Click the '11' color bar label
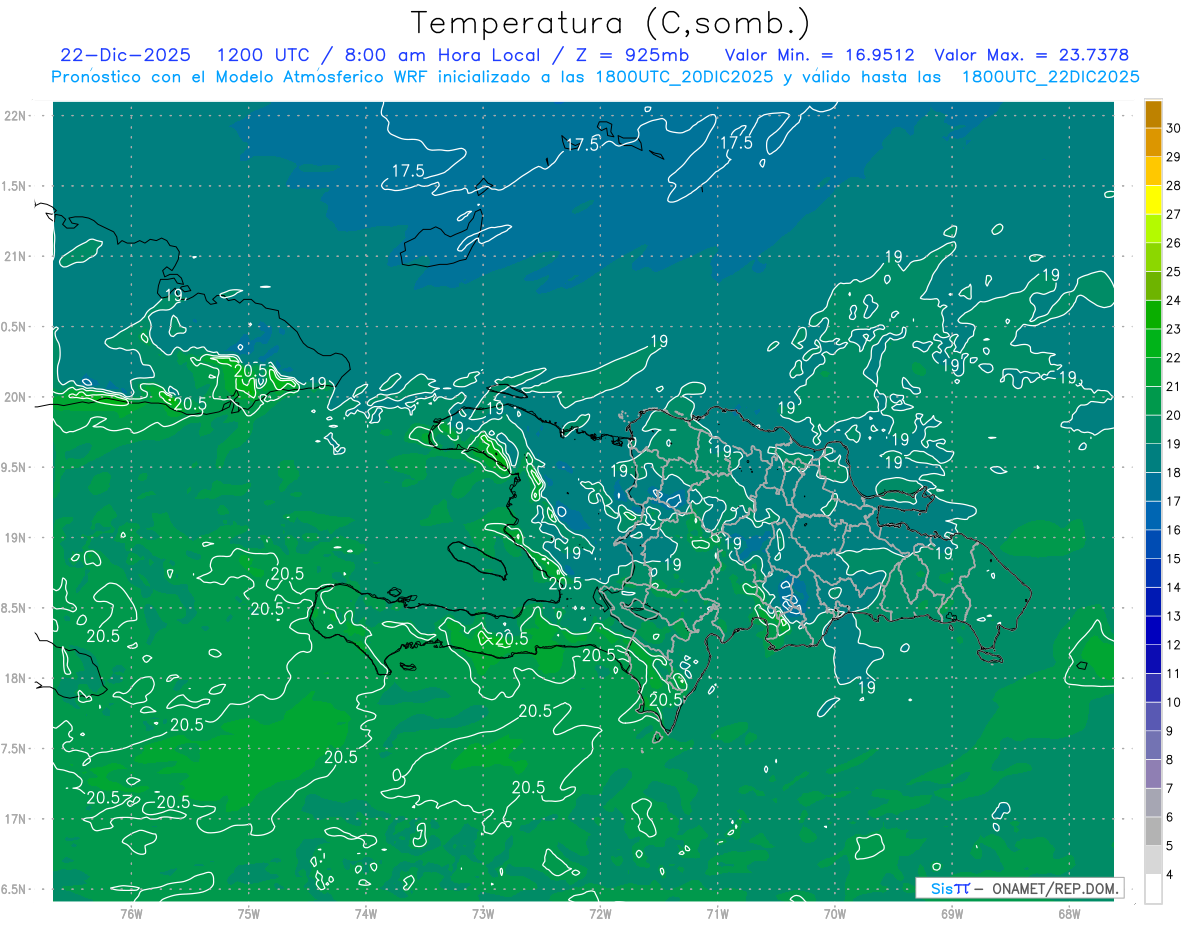Screen dimensions: 1200x927 coord(1174,673)
